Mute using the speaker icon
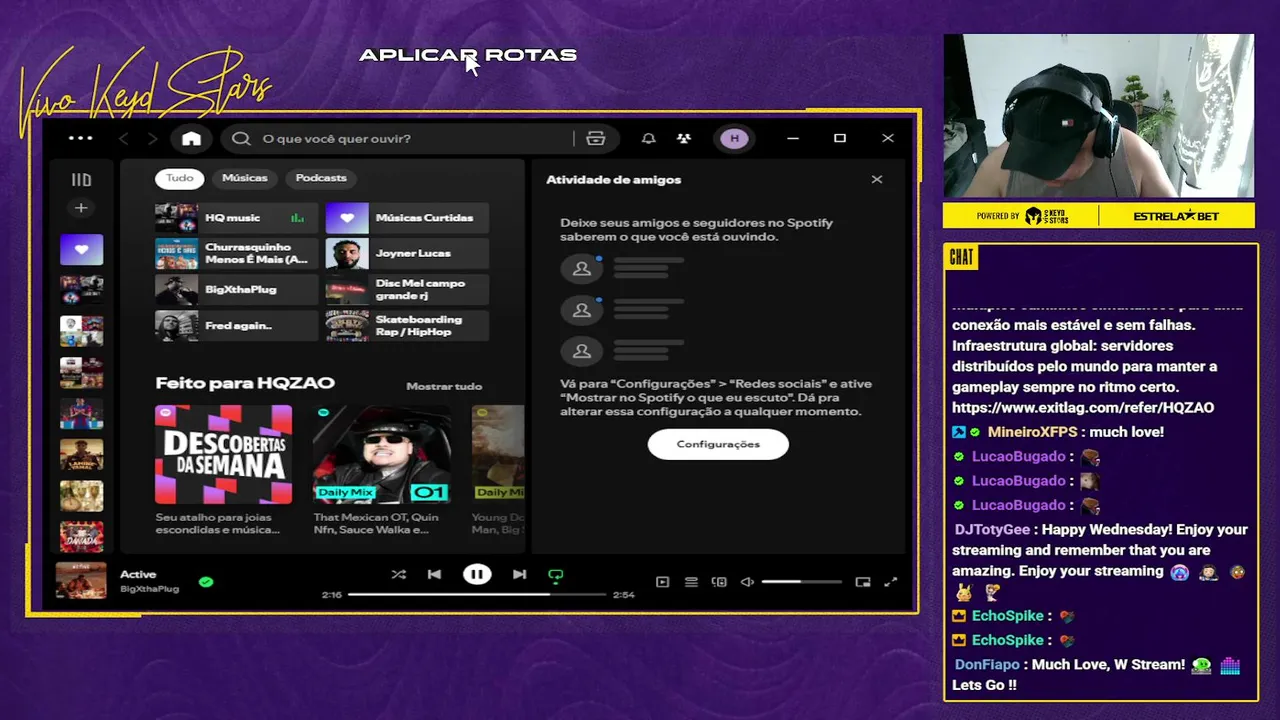Screen dimensions: 1280x720 pyautogui.click(x=747, y=582)
